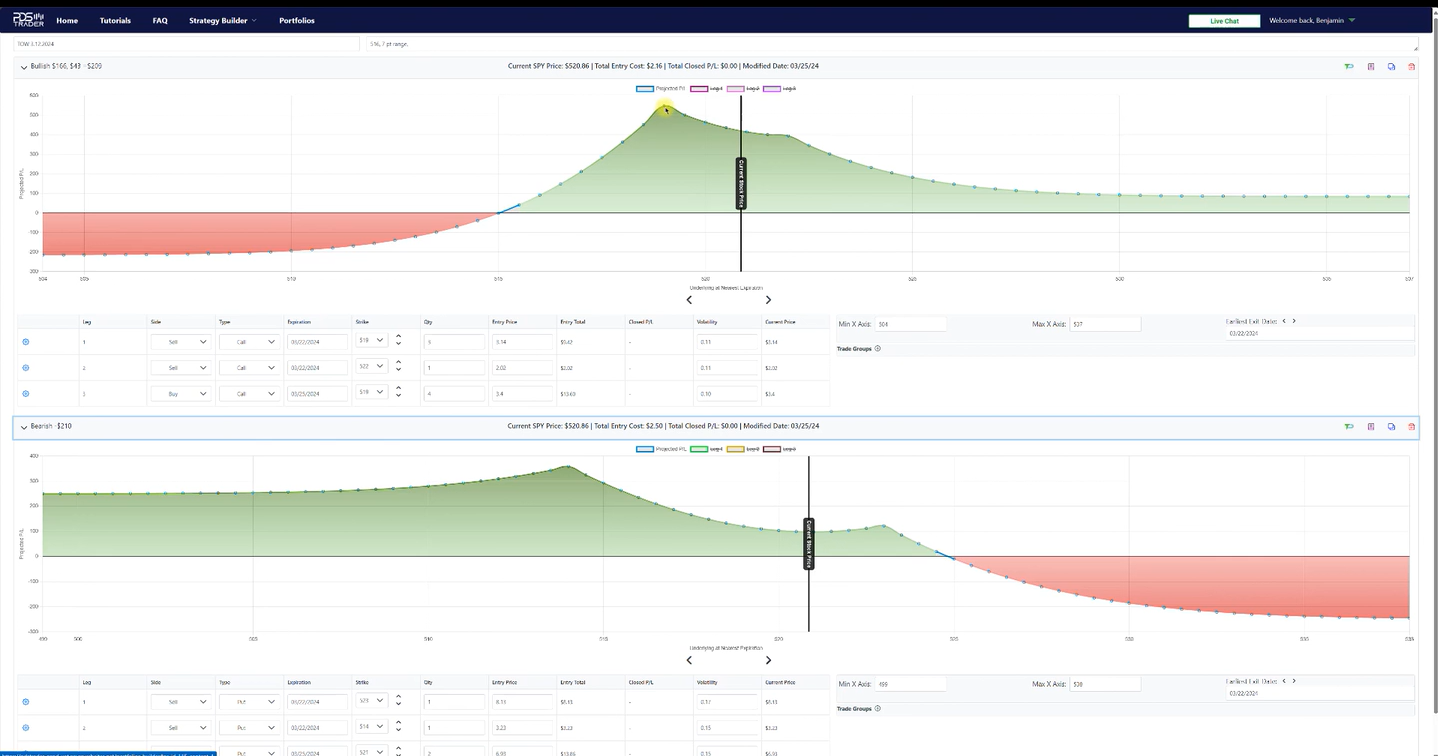Open Strike dropdown showing 522 for Bullish leg 2
Viewport: 1438px width, 756px height.
pyautogui.click(x=371, y=367)
